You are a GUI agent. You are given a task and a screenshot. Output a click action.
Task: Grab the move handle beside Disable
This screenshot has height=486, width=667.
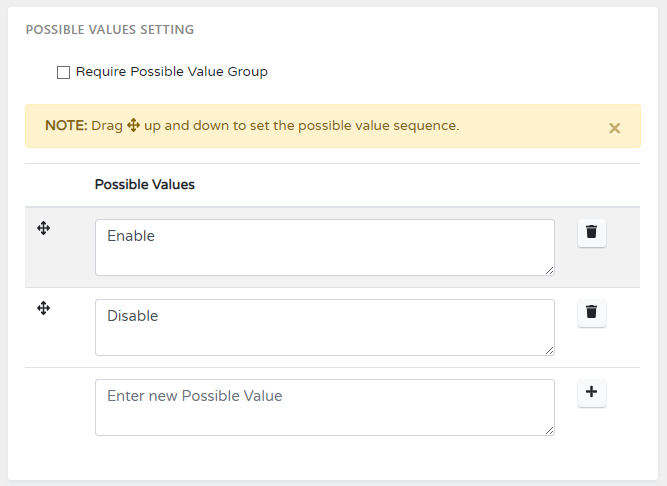[x=43, y=309]
